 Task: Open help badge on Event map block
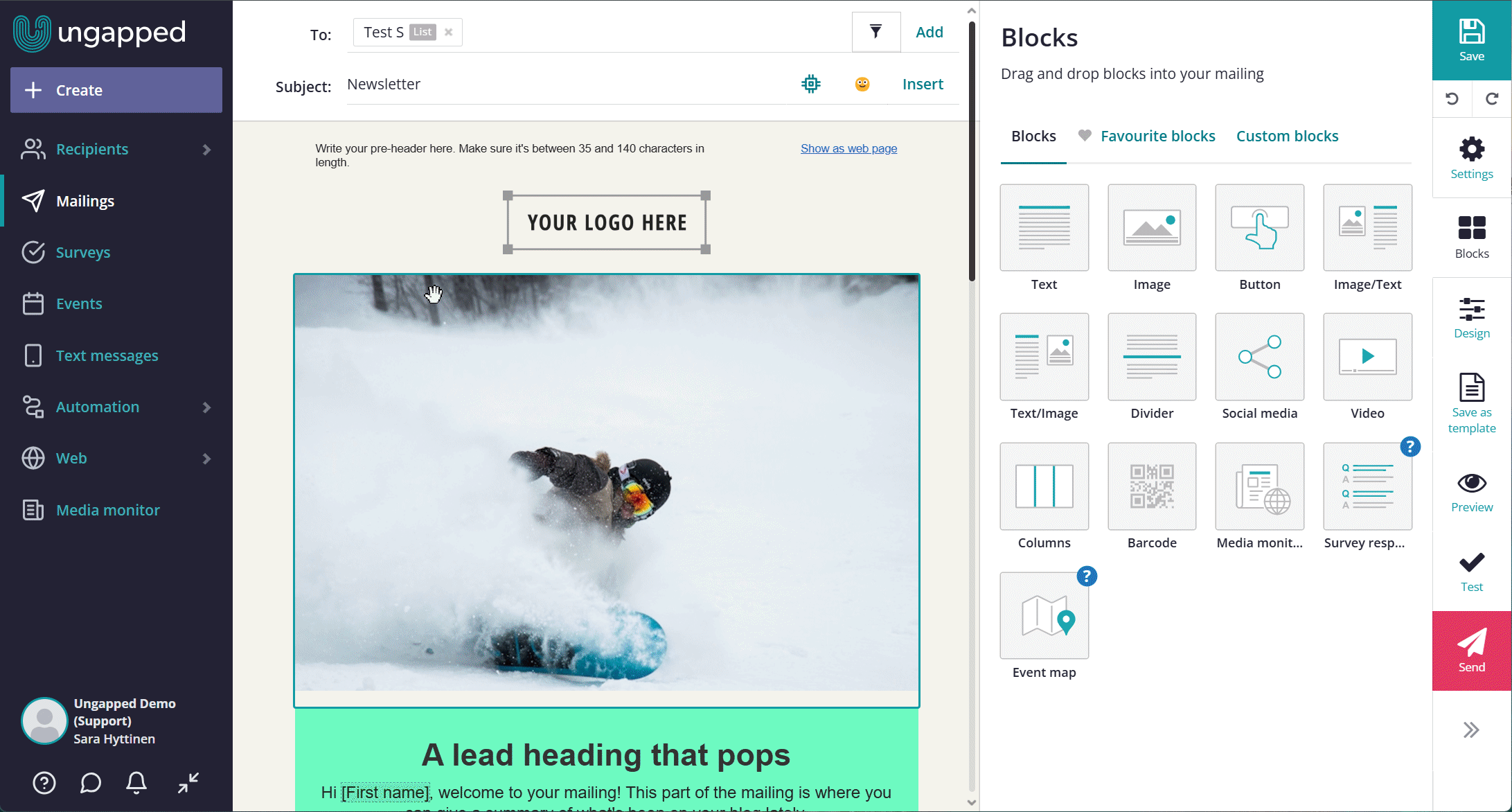[1087, 576]
